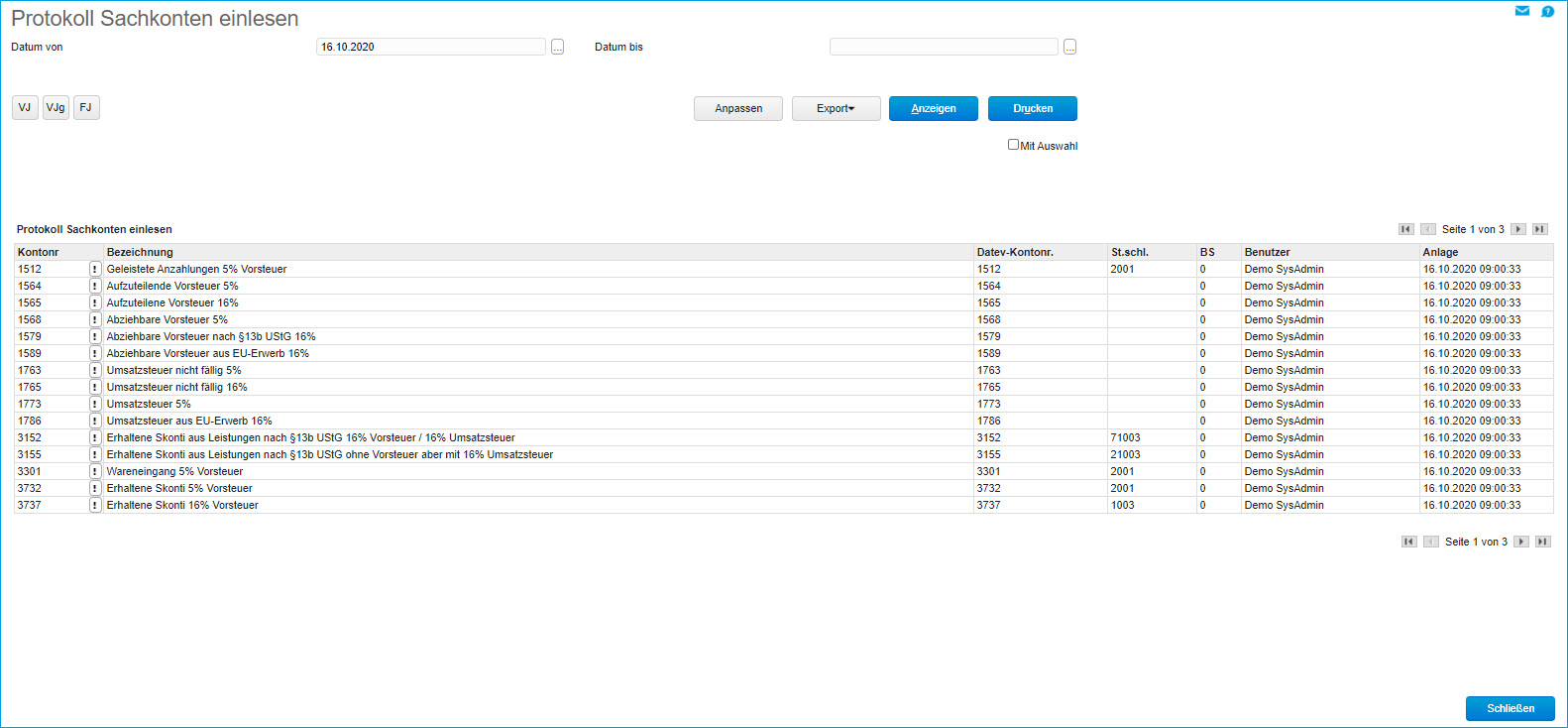This screenshot has height=728, width=1568.
Task: Click the blue info notification icon
Action: tap(1547, 11)
